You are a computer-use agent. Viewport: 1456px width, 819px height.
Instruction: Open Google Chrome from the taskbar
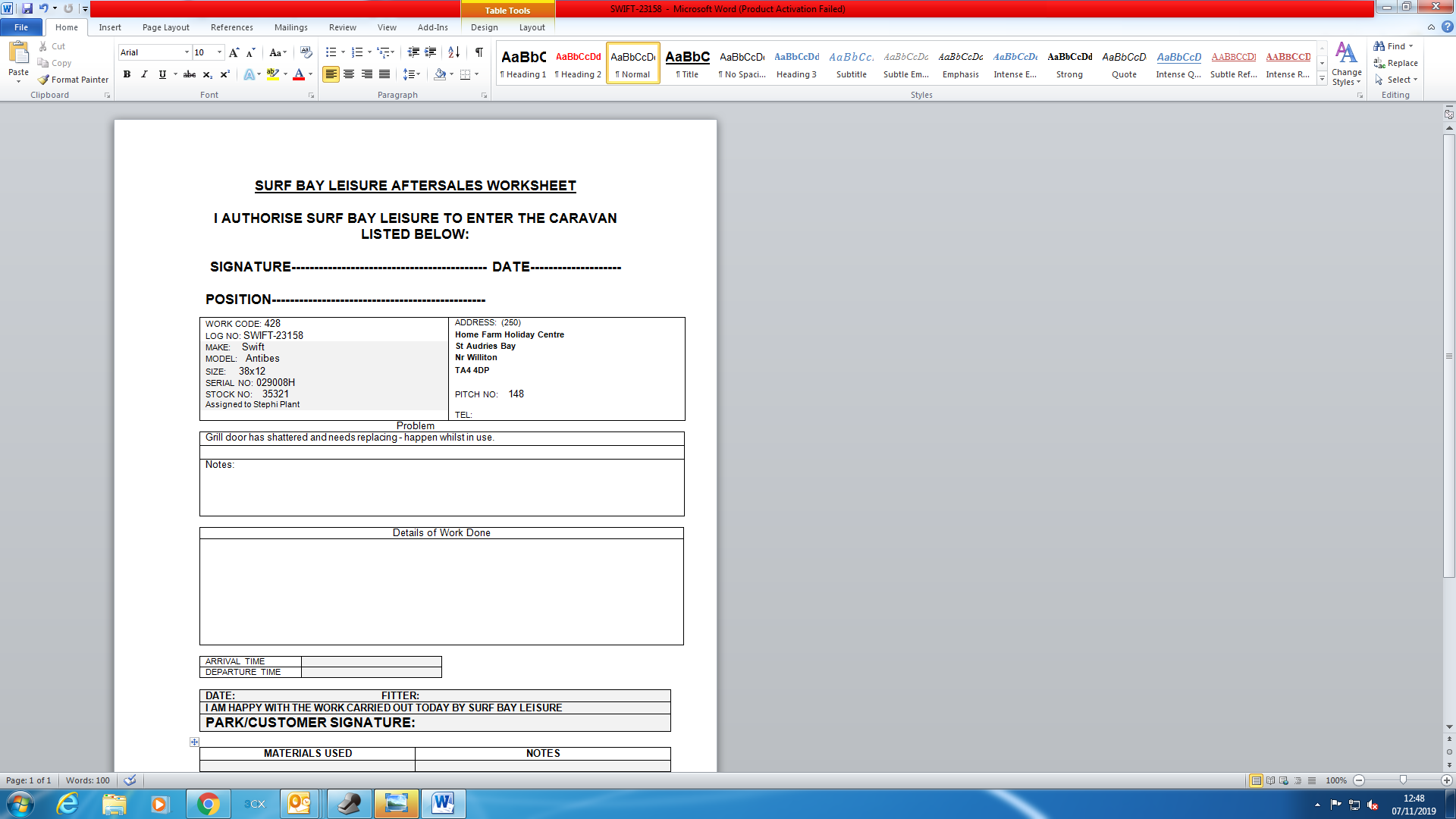click(208, 804)
